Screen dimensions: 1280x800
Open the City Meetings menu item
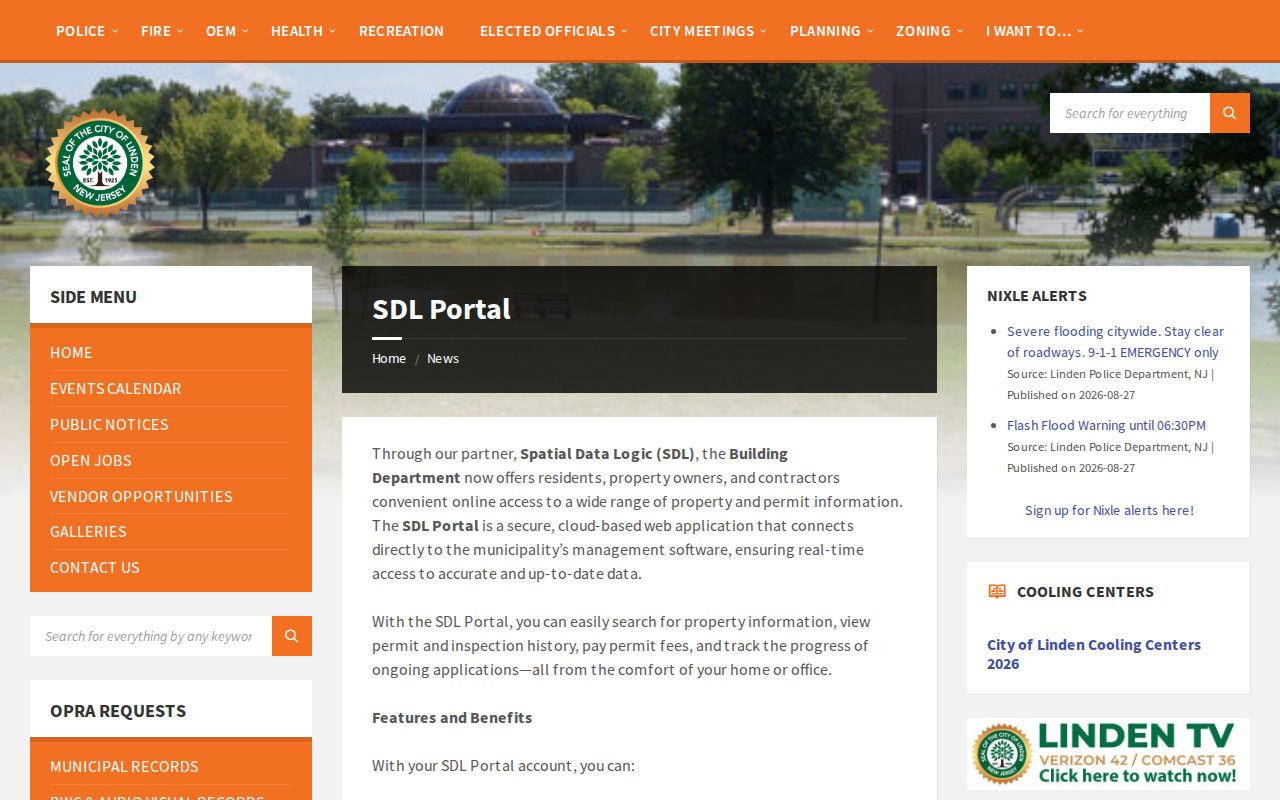tap(702, 31)
